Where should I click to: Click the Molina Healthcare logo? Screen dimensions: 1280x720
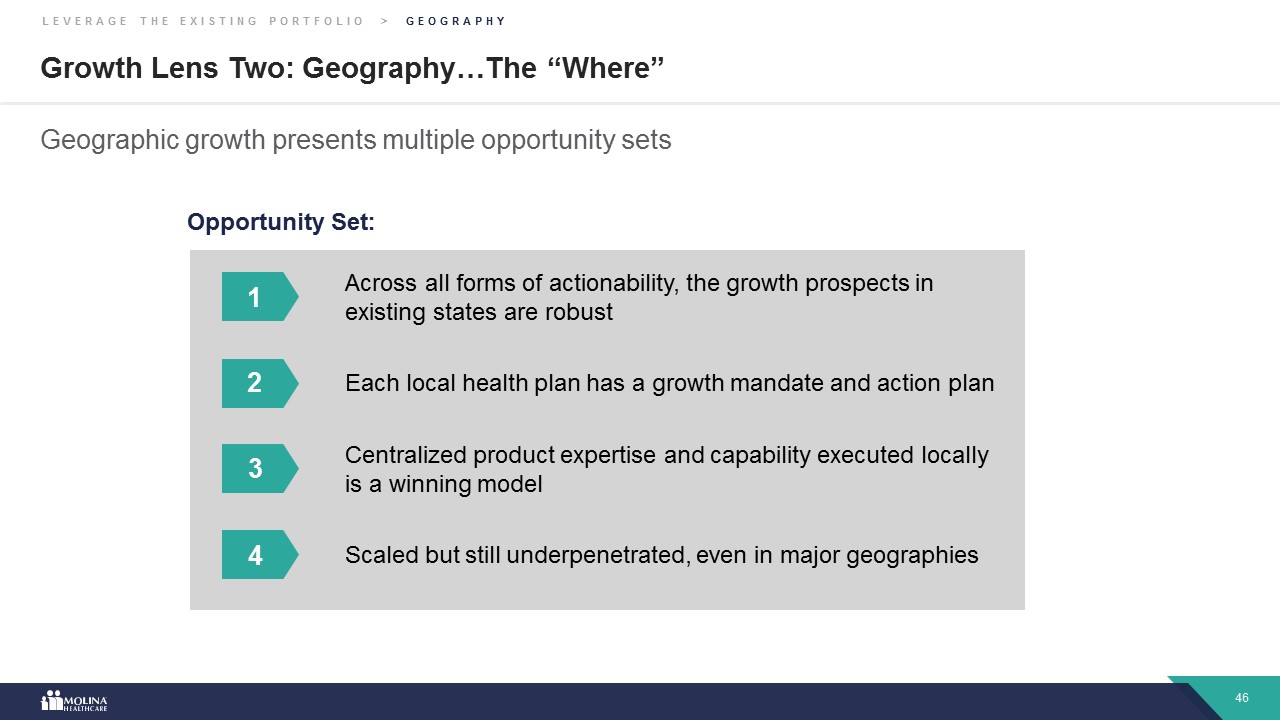[73, 701]
